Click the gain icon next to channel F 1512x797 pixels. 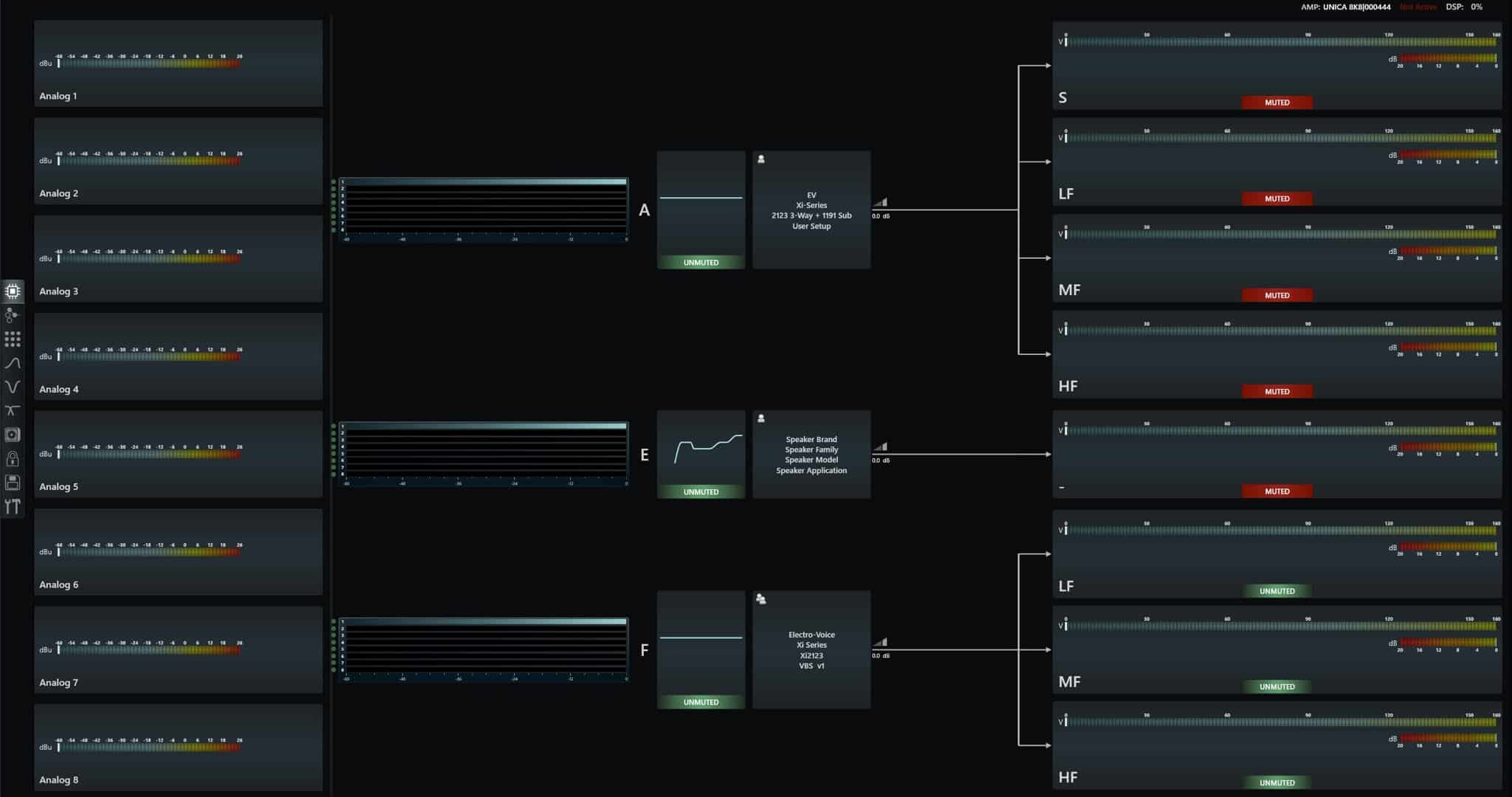(x=880, y=642)
